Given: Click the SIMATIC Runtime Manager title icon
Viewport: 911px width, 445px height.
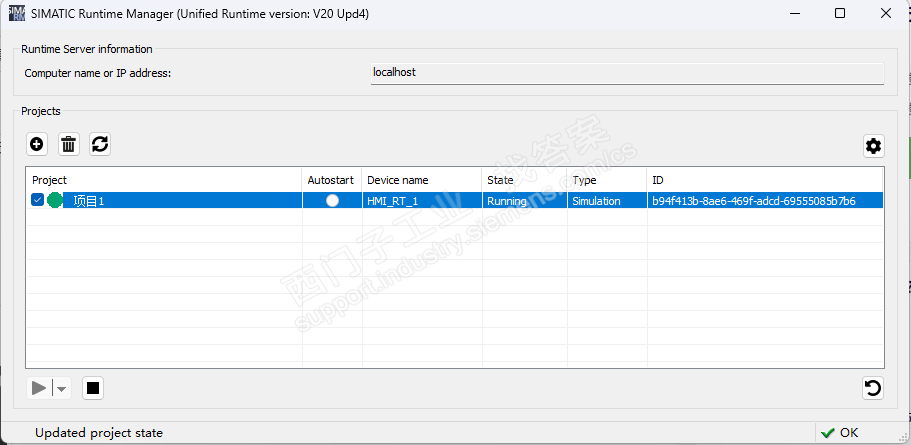Looking at the screenshot, I should [16, 13].
